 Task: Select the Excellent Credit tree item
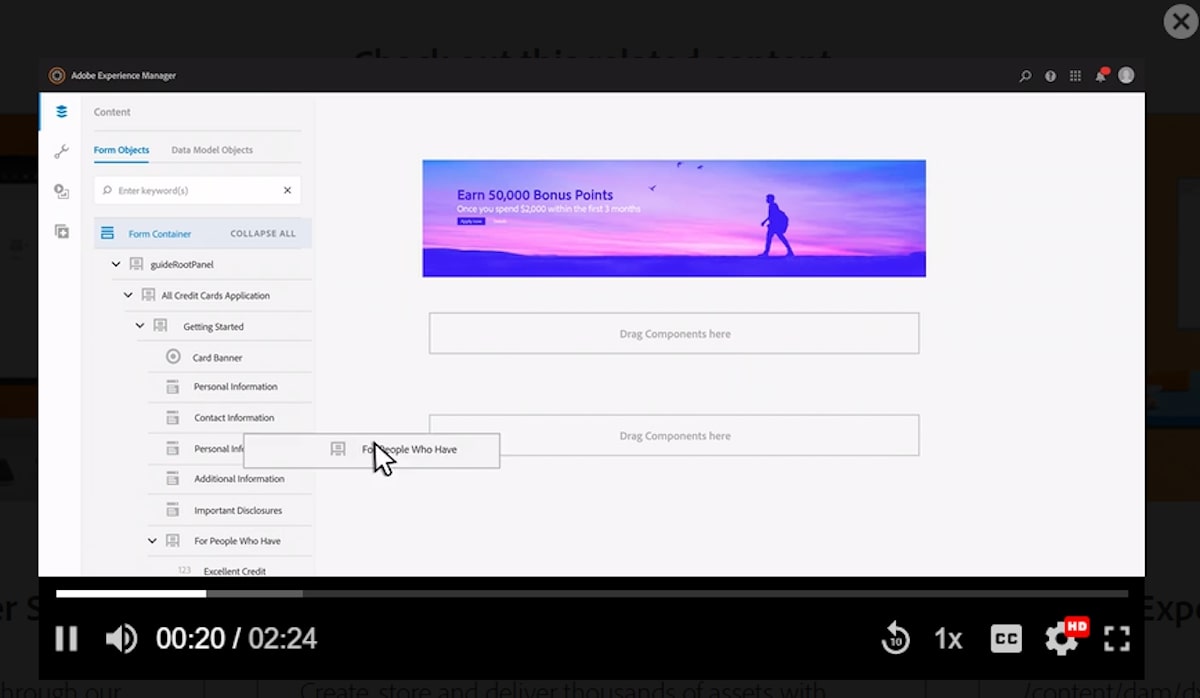pyautogui.click(x=234, y=571)
